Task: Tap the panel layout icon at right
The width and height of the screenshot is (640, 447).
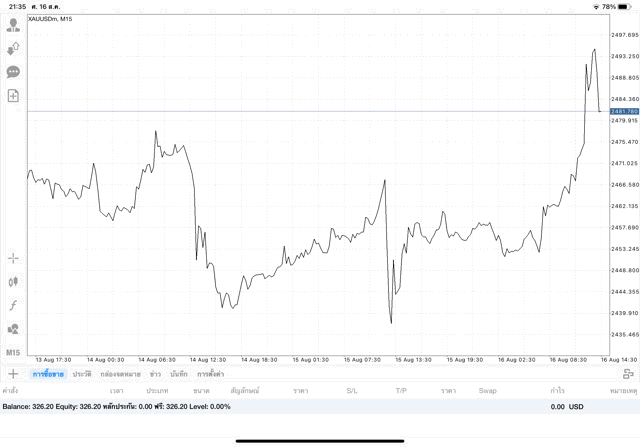Action: pos(628,373)
